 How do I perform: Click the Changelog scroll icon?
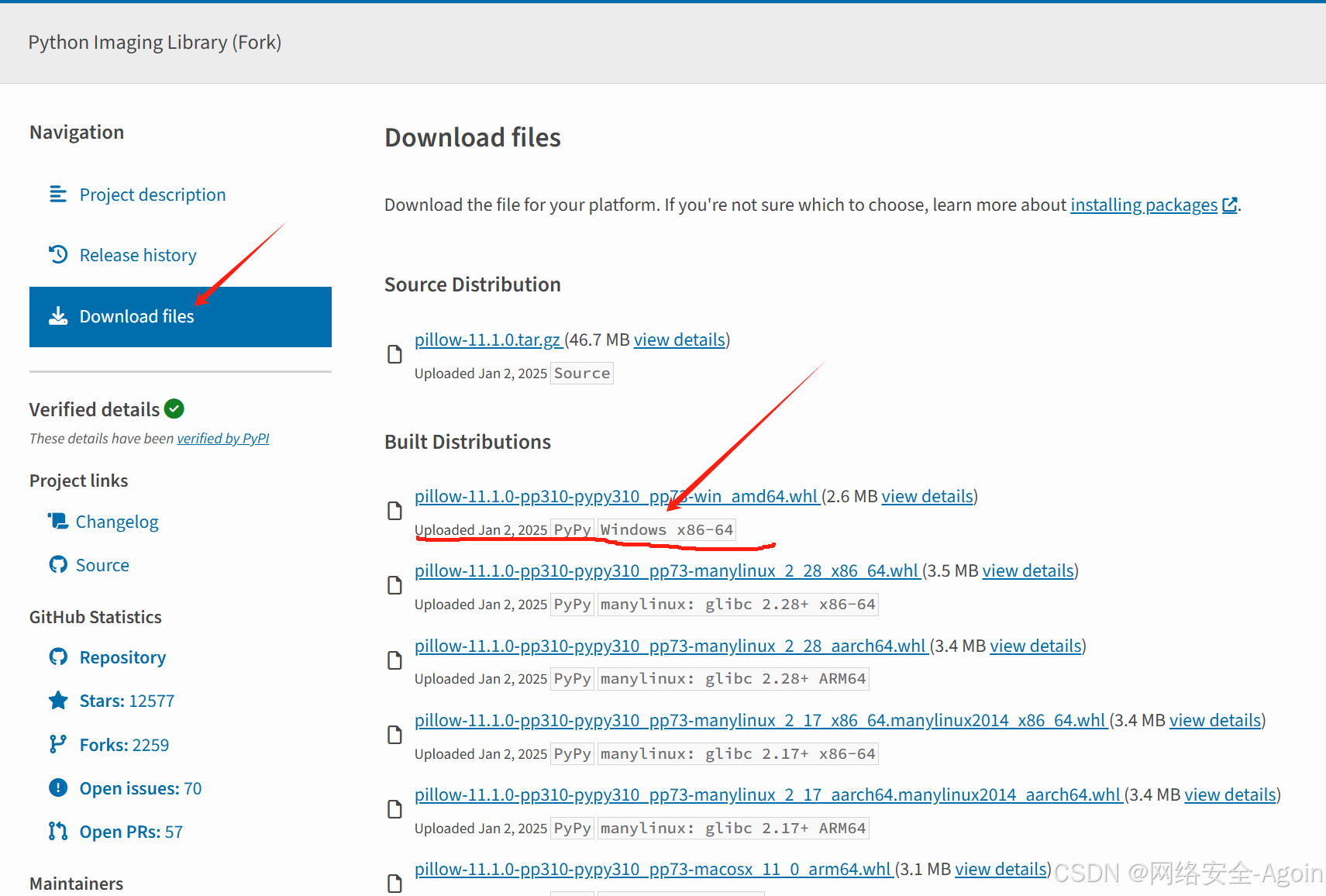point(58,521)
